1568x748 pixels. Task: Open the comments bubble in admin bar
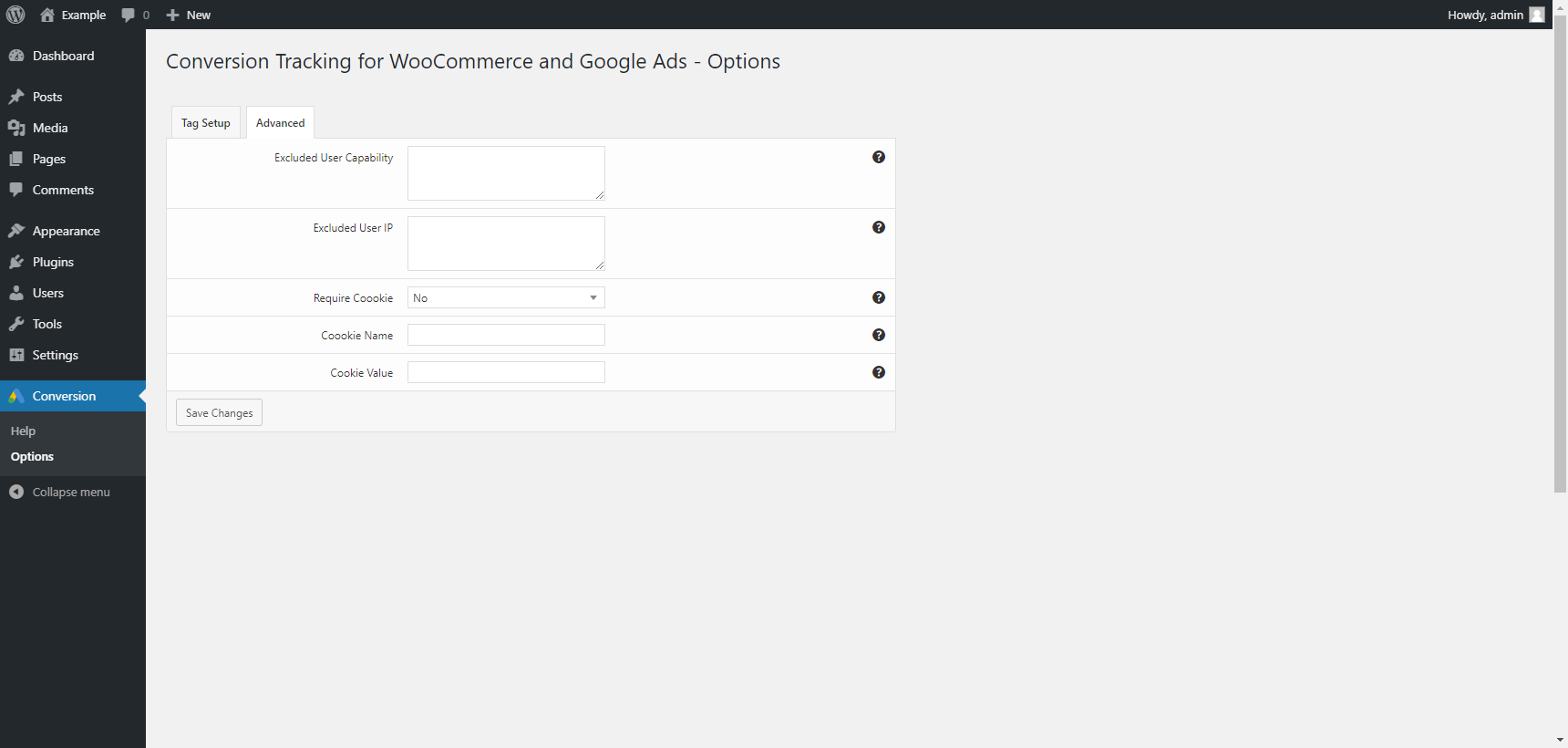[x=129, y=15]
